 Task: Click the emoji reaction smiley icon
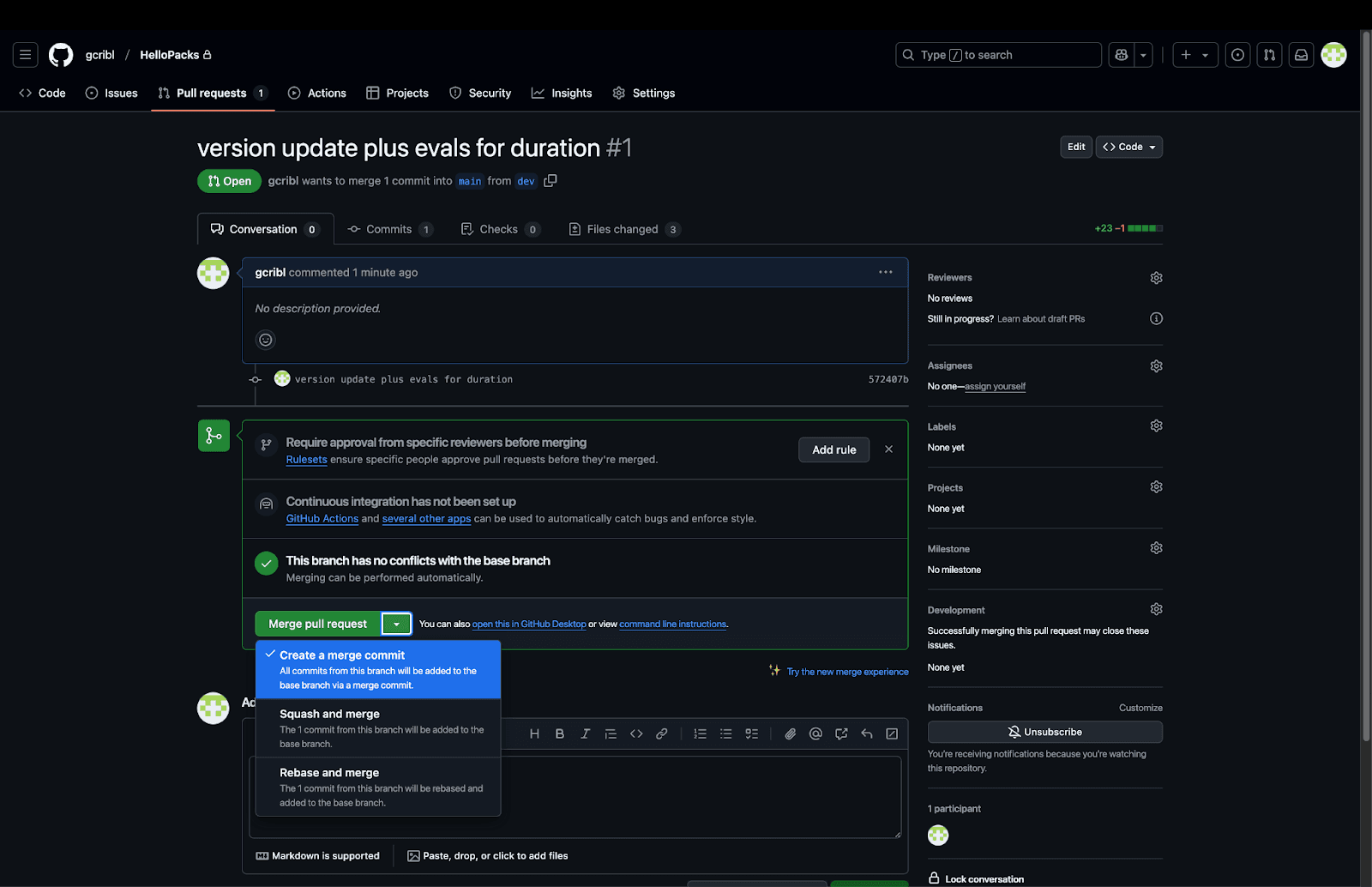point(266,340)
